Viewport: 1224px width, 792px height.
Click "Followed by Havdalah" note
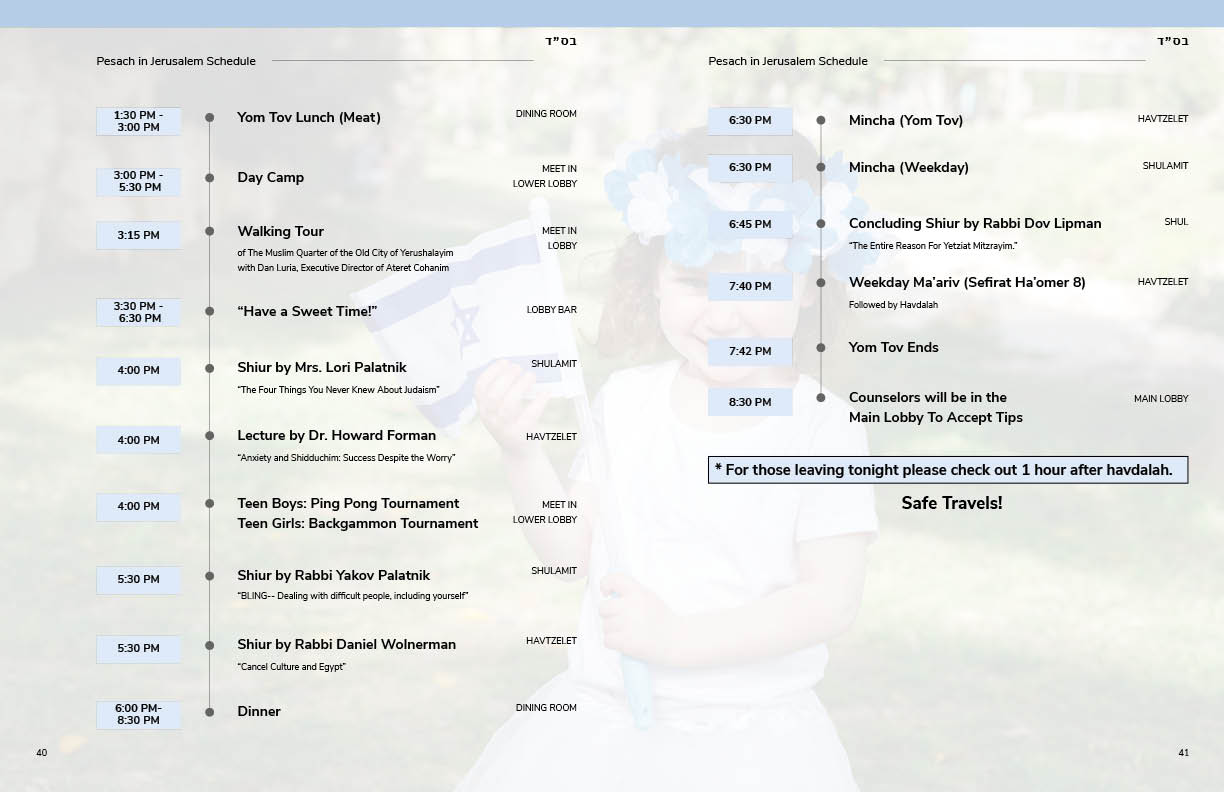click(893, 305)
